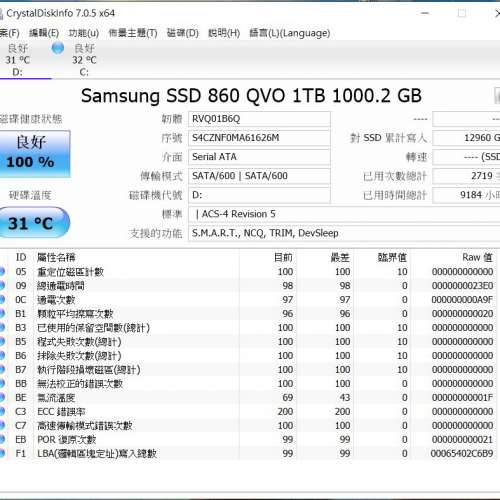Click raw value 000000000021
Screen dimensions: 500x500
point(462,440)
